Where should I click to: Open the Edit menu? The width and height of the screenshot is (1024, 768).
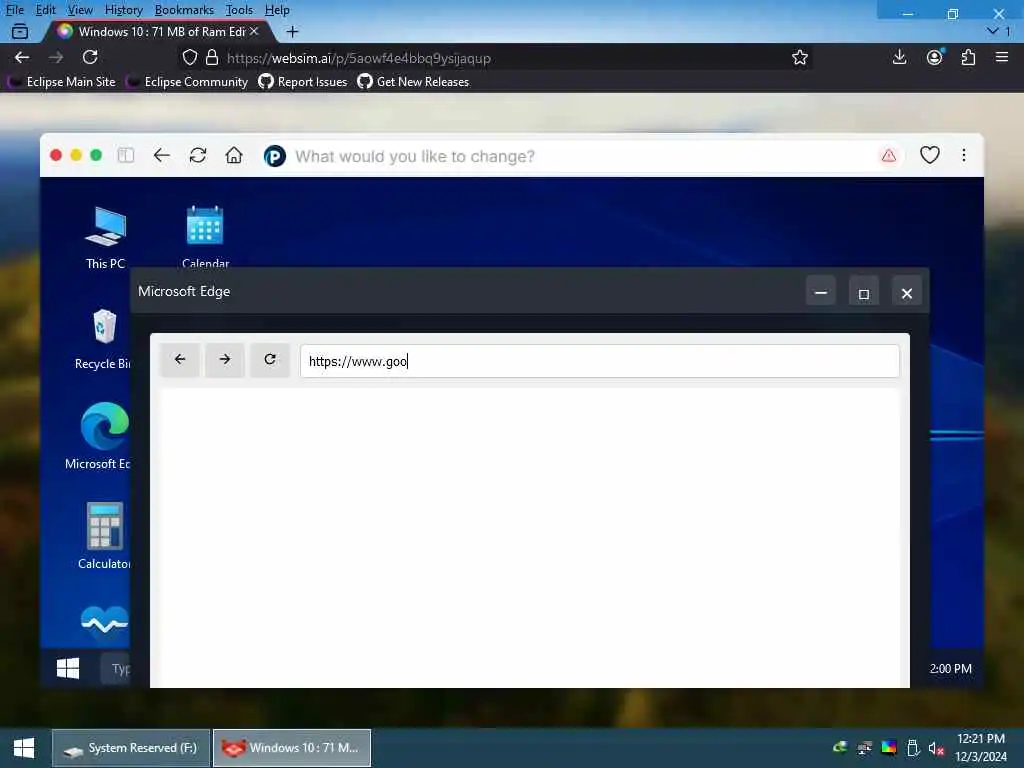45,10
